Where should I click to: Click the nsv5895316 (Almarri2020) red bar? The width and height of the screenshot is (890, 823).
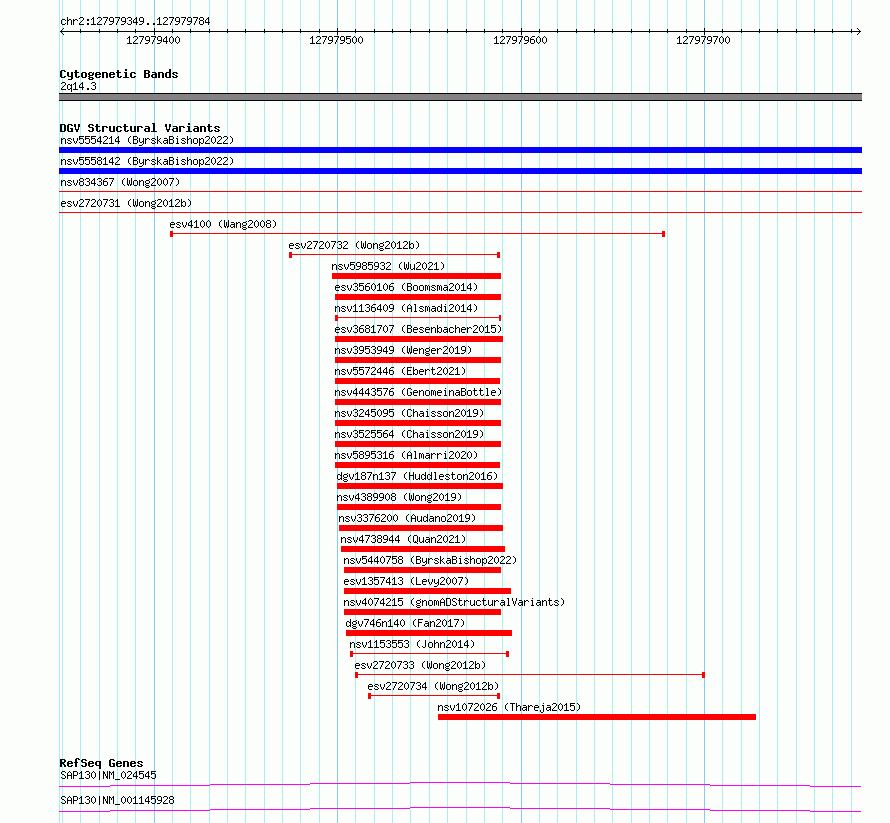click(417, 465)
